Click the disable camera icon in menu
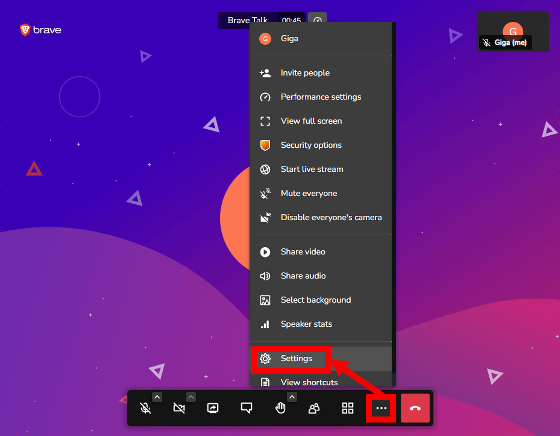560x436 pixels. pyautogui.click(x=265, y=217)
